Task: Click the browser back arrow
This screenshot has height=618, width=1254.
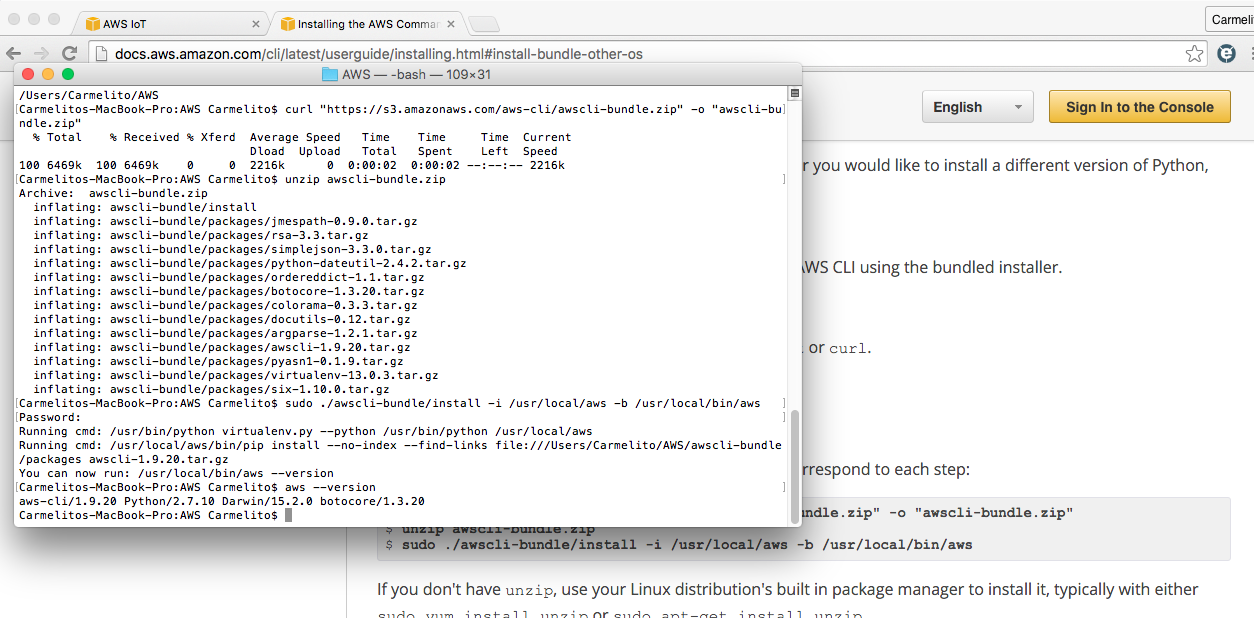Action: [14, 53]
